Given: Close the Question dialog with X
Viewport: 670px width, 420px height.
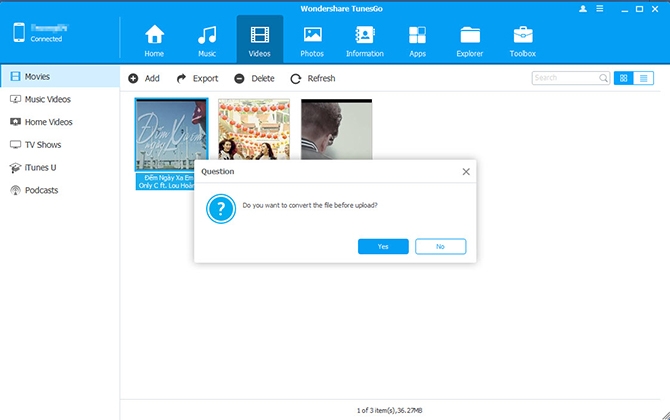Looking at the screenshot, I should coord(466,172).
